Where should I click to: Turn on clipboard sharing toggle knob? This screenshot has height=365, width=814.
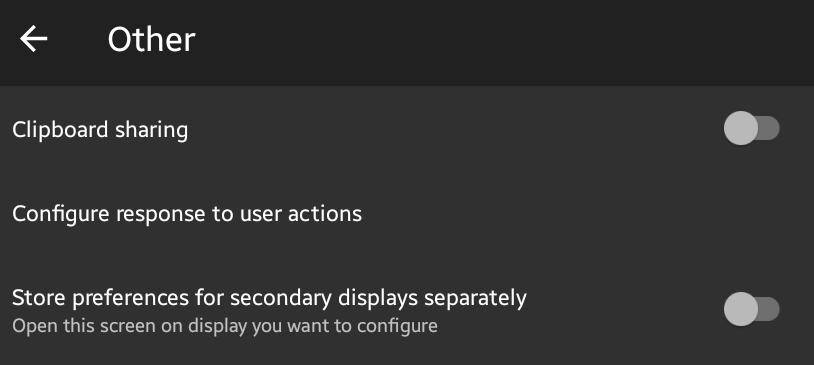741,128
